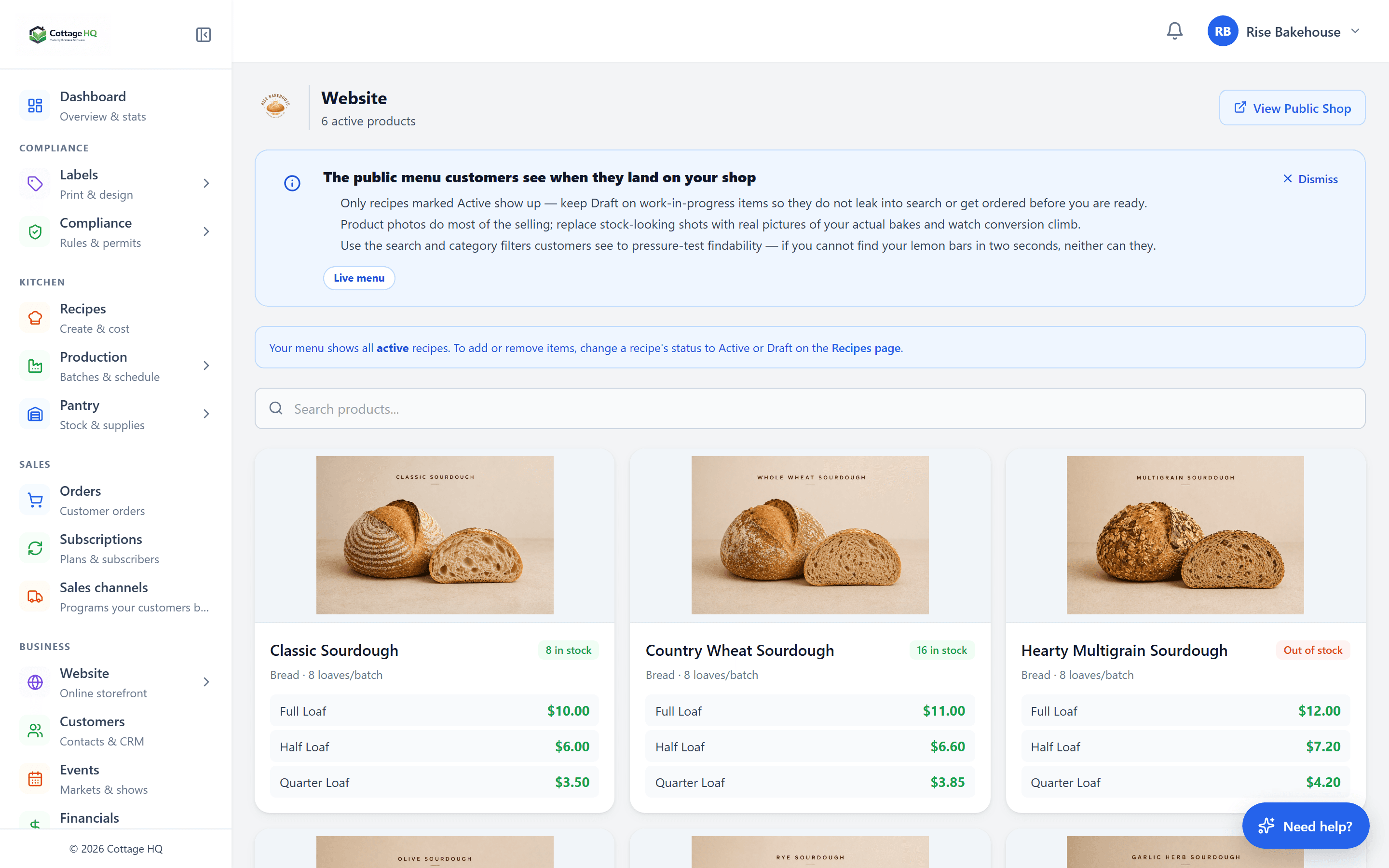This screenshot has width=1389, height=868.
Task: Click the Labels tag icon
Action: [x=35, y=184]
